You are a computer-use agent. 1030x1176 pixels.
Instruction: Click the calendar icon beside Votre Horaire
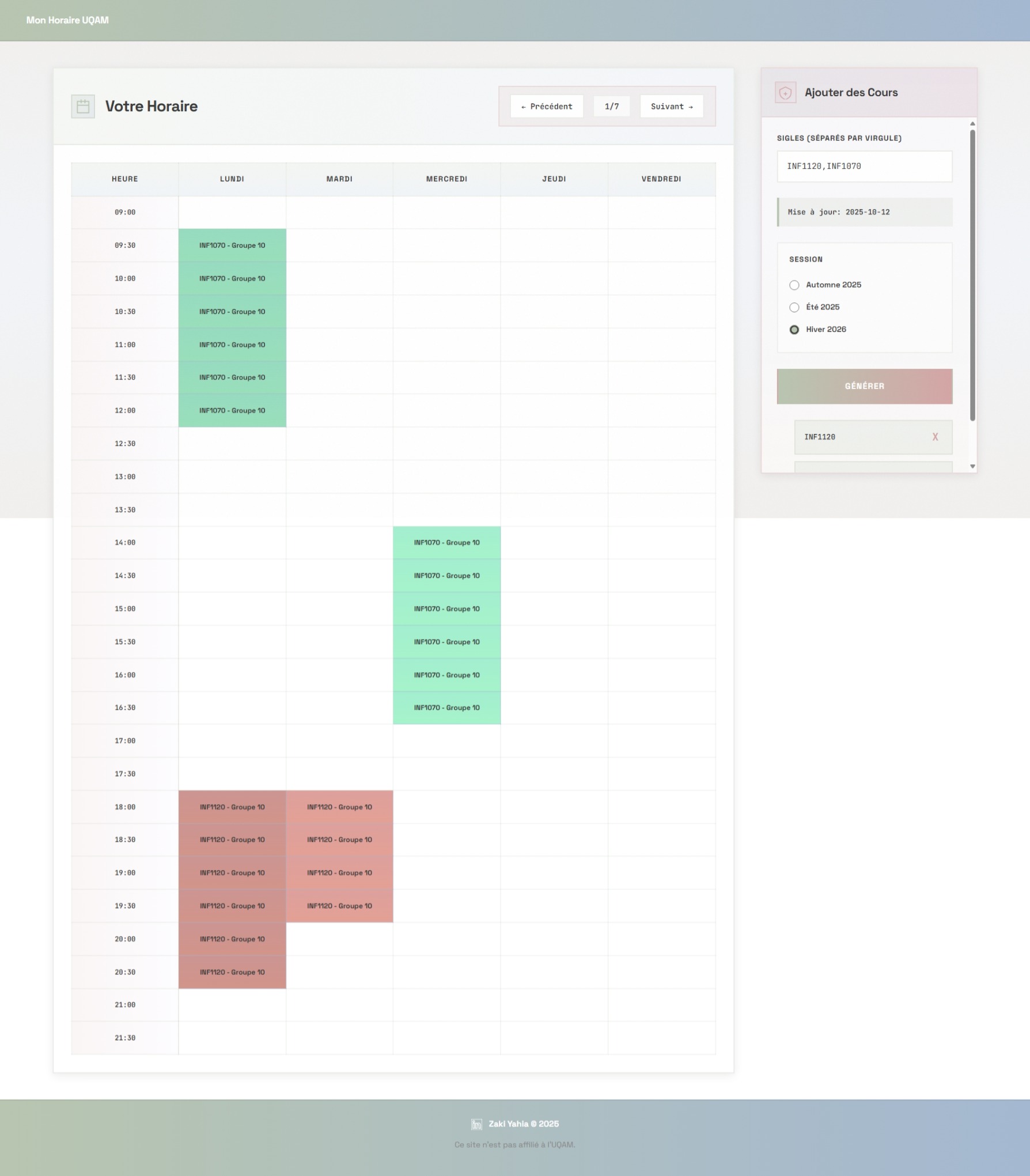[83, 107]
